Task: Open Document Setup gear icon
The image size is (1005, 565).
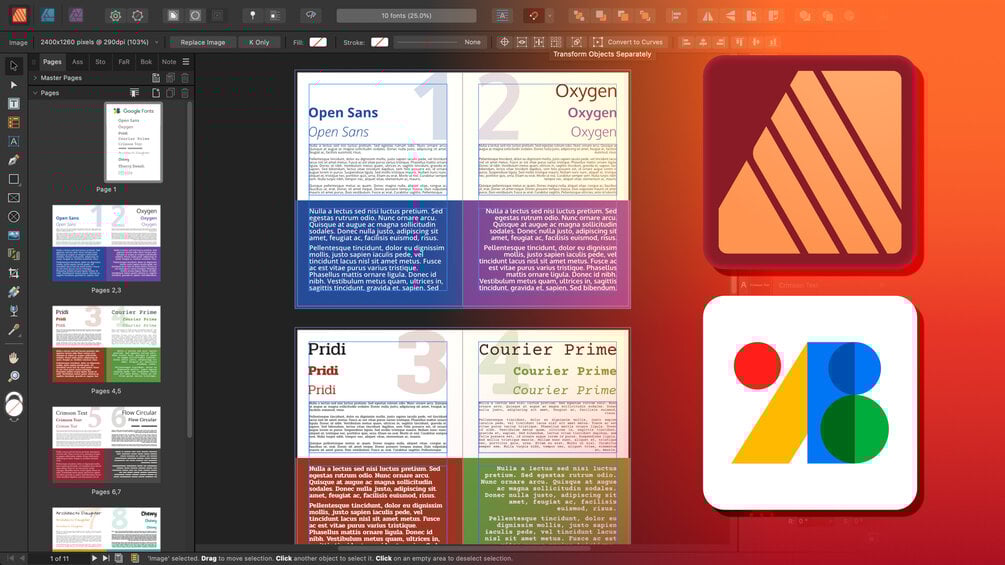Action: (x=115, y=16)
